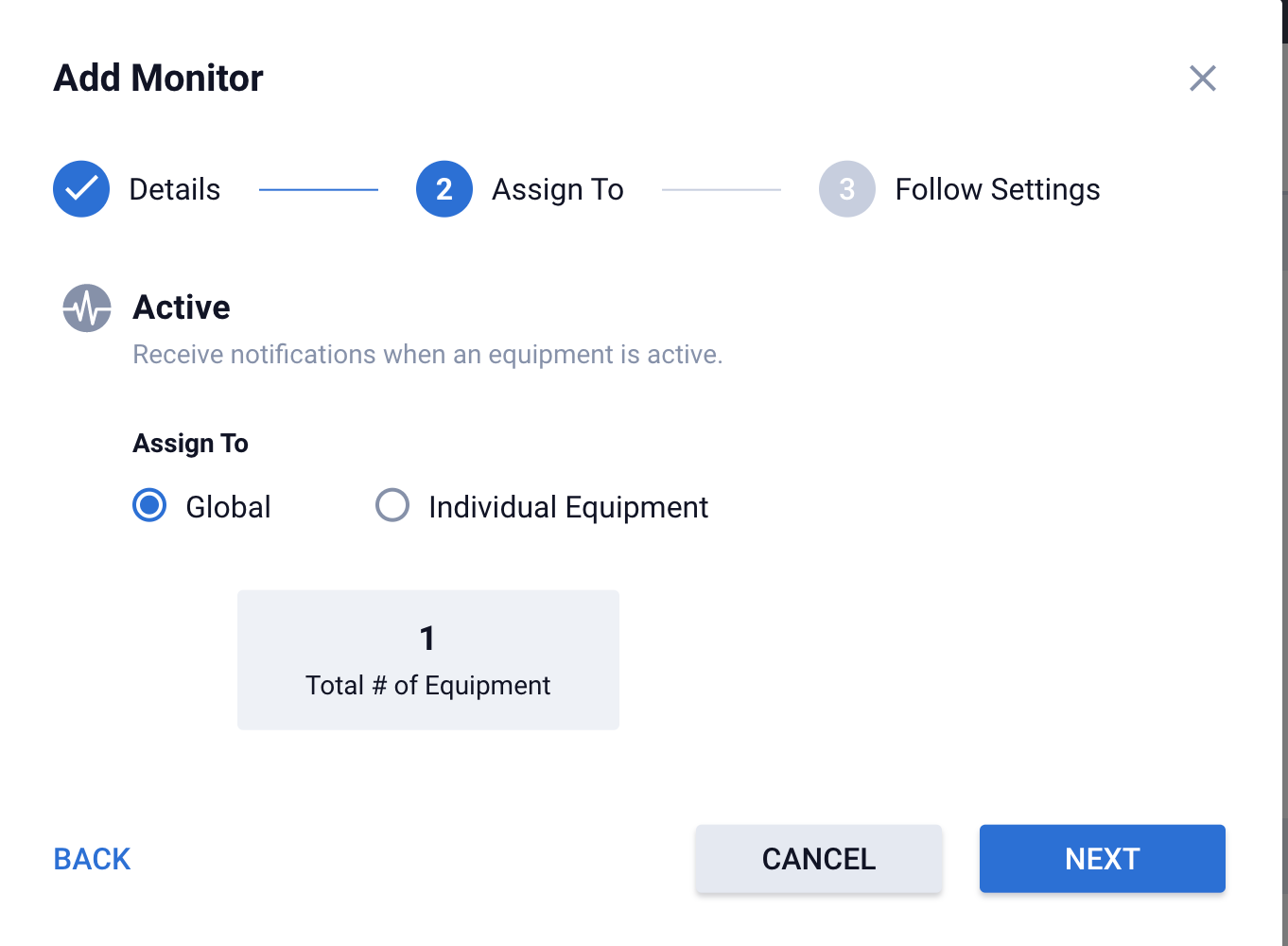The image size is (1288, 946).
Task: Click the Active heartbeat pulse icon
Action: point(87,308)
